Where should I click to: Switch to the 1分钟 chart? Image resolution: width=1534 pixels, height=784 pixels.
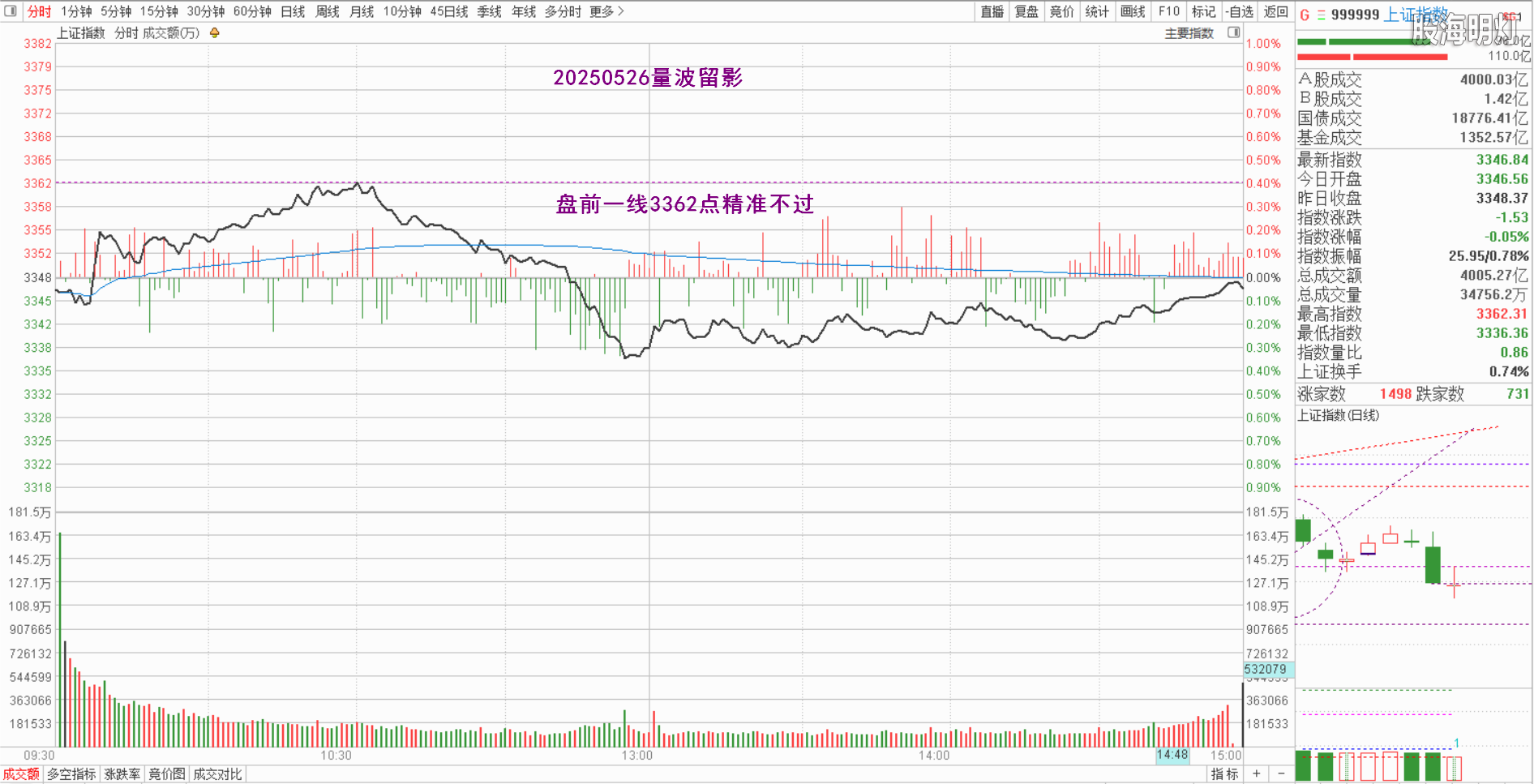tap(76, 11)
